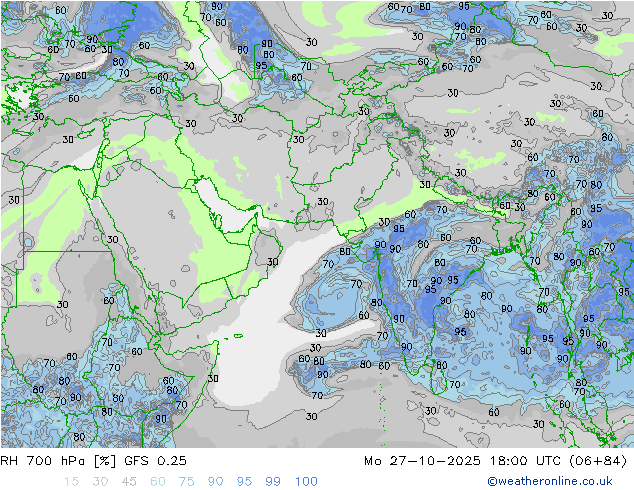Click the legend value 100

click(x=306, y=482)
